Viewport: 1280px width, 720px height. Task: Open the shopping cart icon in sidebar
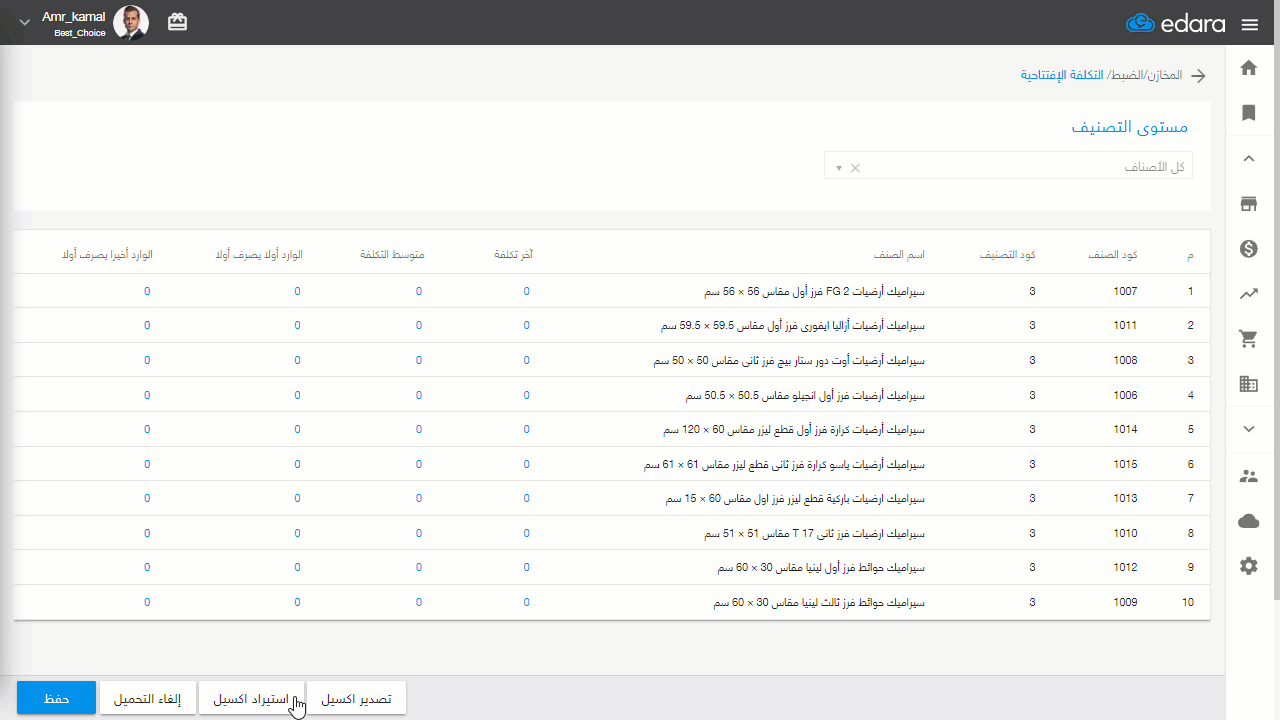(x=1248, y=339)
